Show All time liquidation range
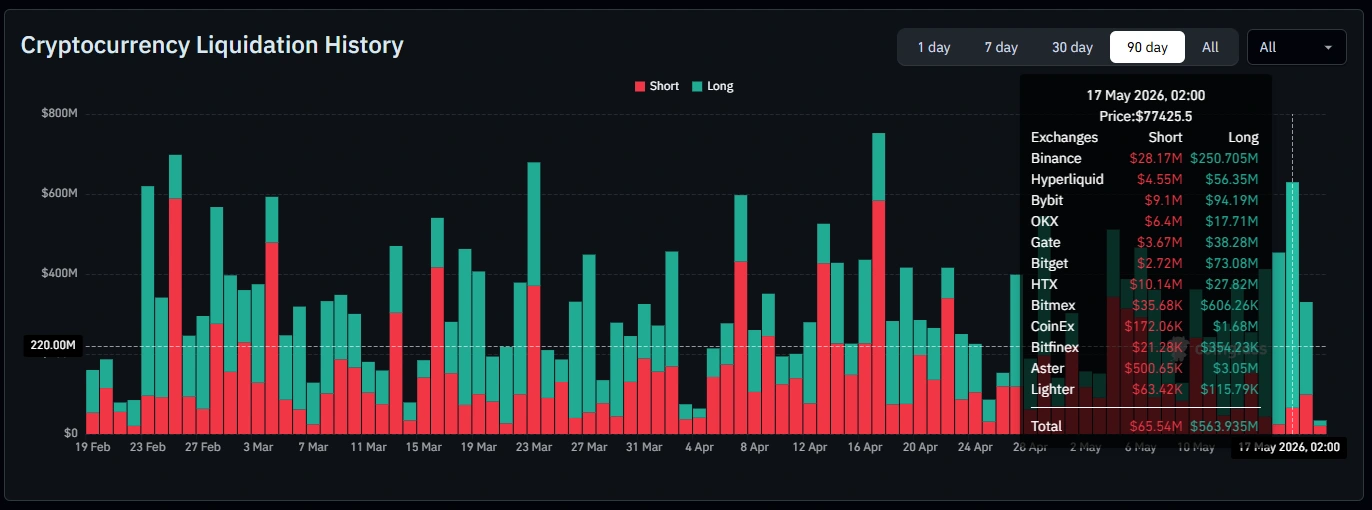The height and width of the screenshot is (510, 1372). (1210, 47)
